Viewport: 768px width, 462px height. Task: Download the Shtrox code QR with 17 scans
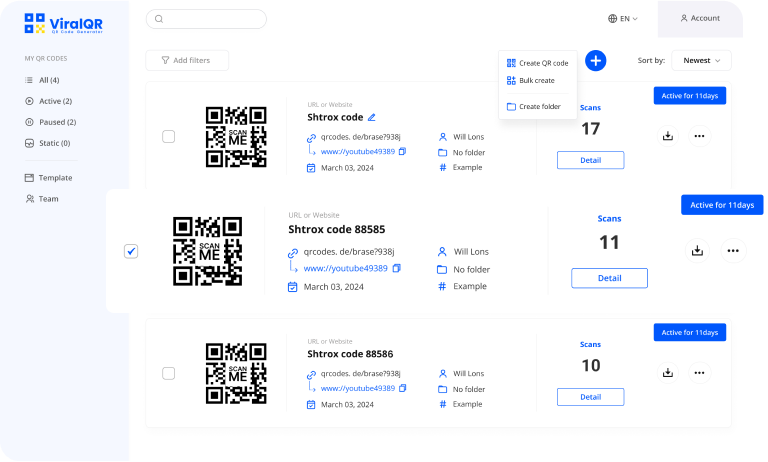[668, 136]
